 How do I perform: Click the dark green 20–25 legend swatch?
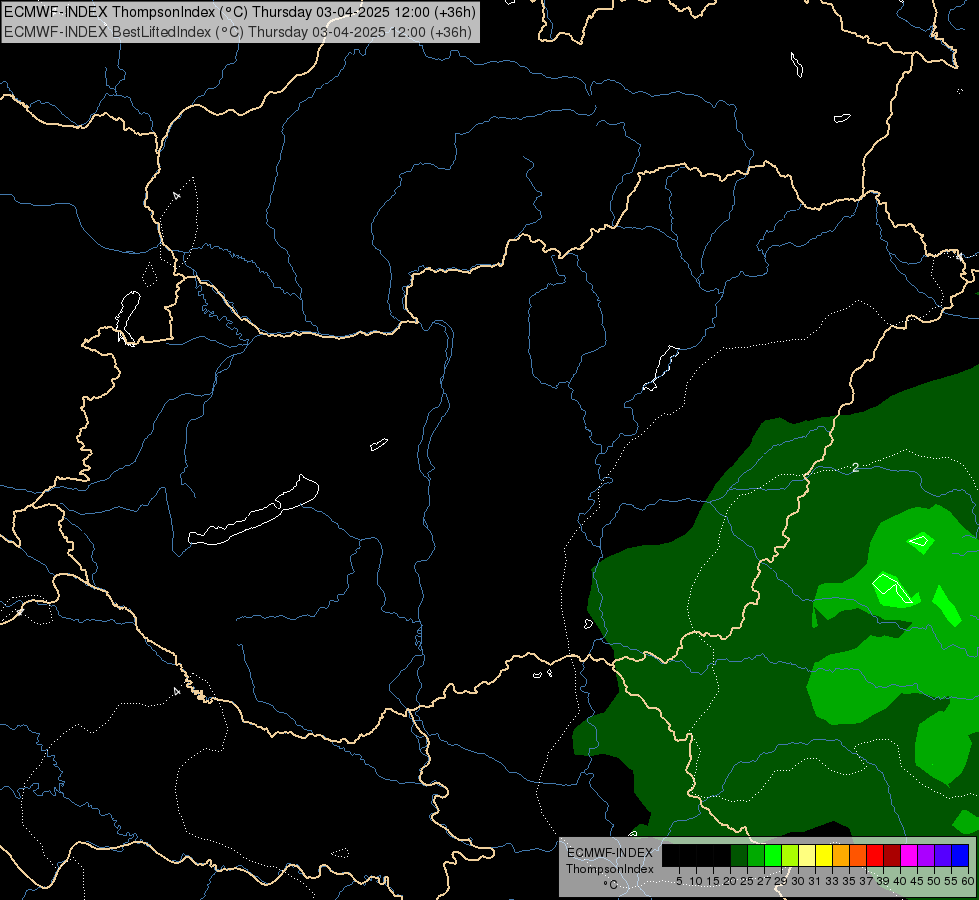coord(739,855)
